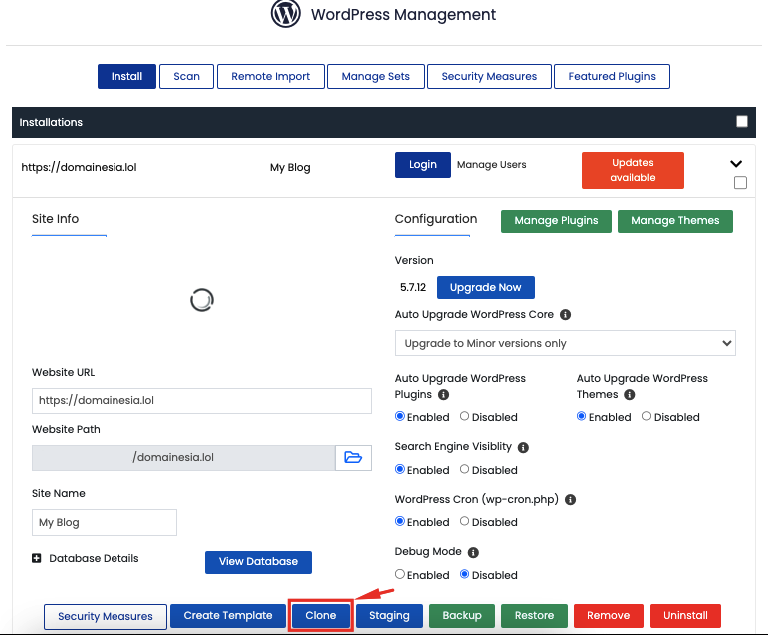Show info icon for WordPress Cron
768x635 pixels.
click(x=570, y=500)
